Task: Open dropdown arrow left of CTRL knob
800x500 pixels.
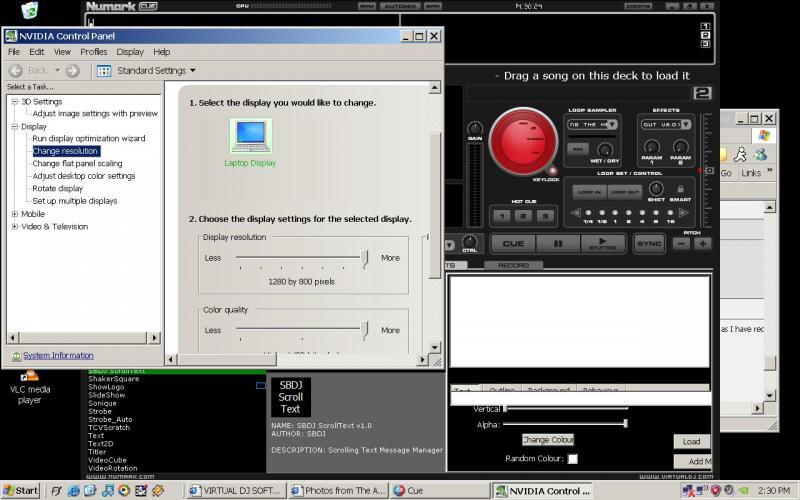Action: point(449,245)
